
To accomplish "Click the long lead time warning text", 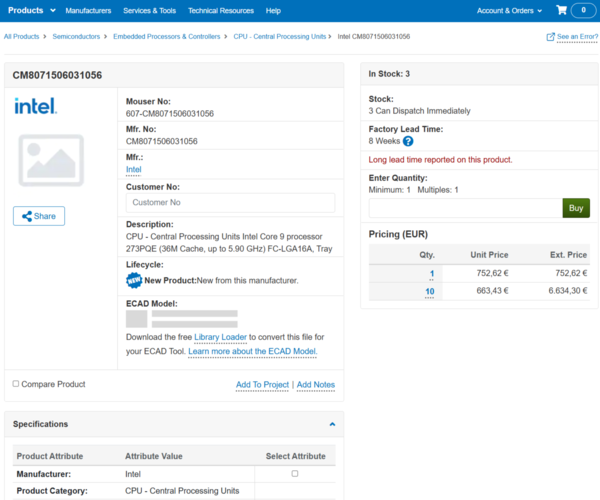I will pos(440,160).
